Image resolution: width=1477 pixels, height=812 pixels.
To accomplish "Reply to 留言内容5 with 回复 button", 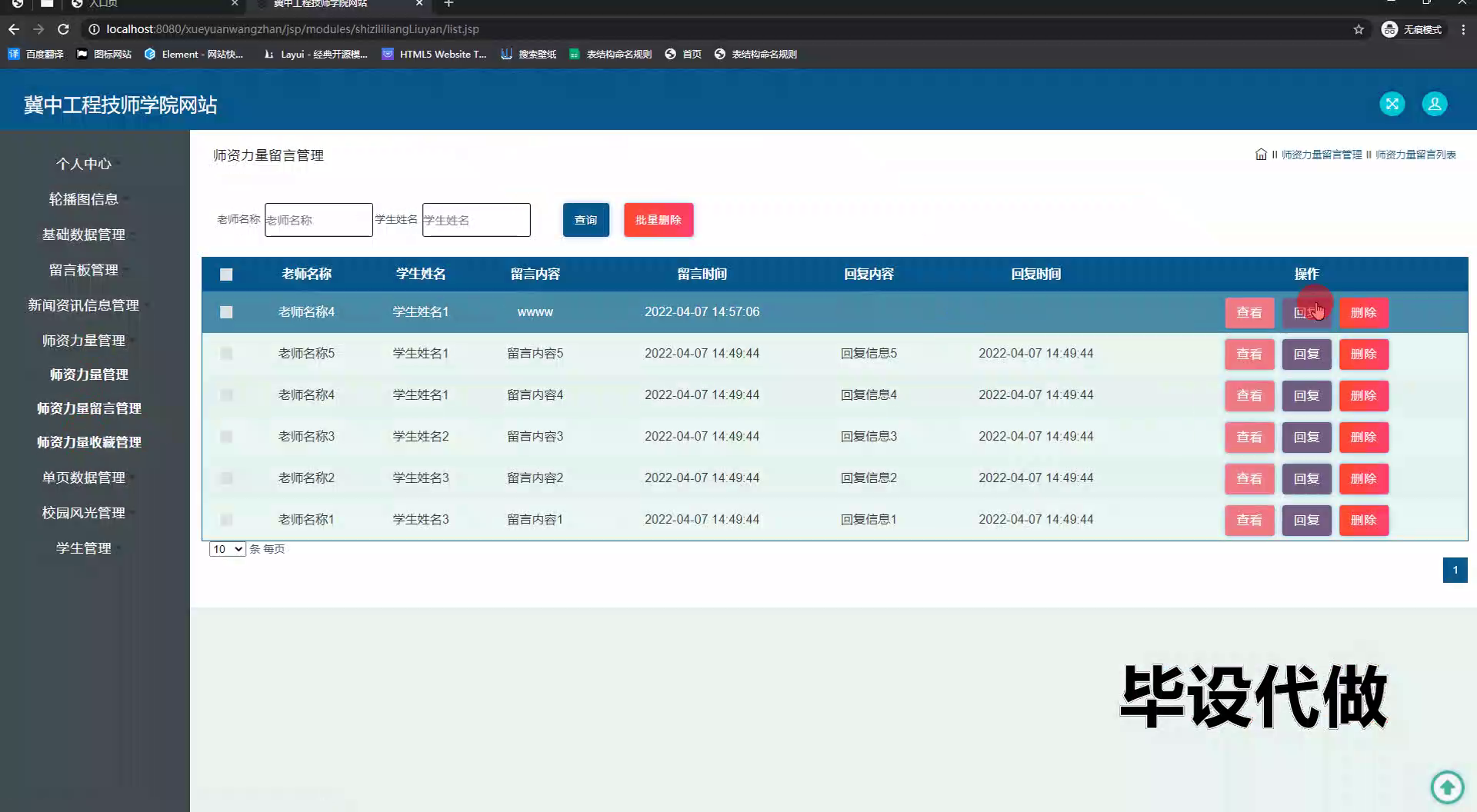I will point(1306,354).
